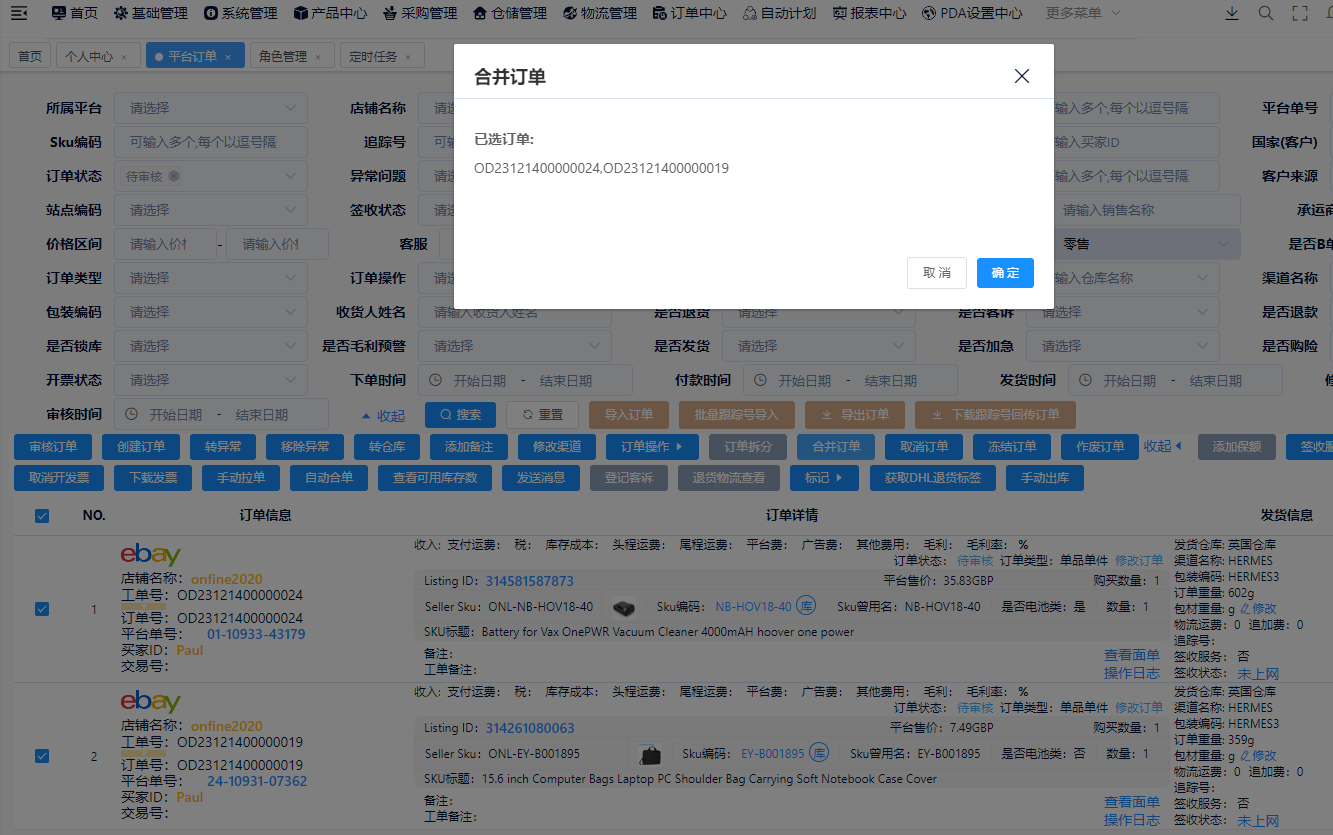The height and width of the screenshot is (835, 1333).
Task: Click the download icon in the top bar
Action: point(1232,13)
